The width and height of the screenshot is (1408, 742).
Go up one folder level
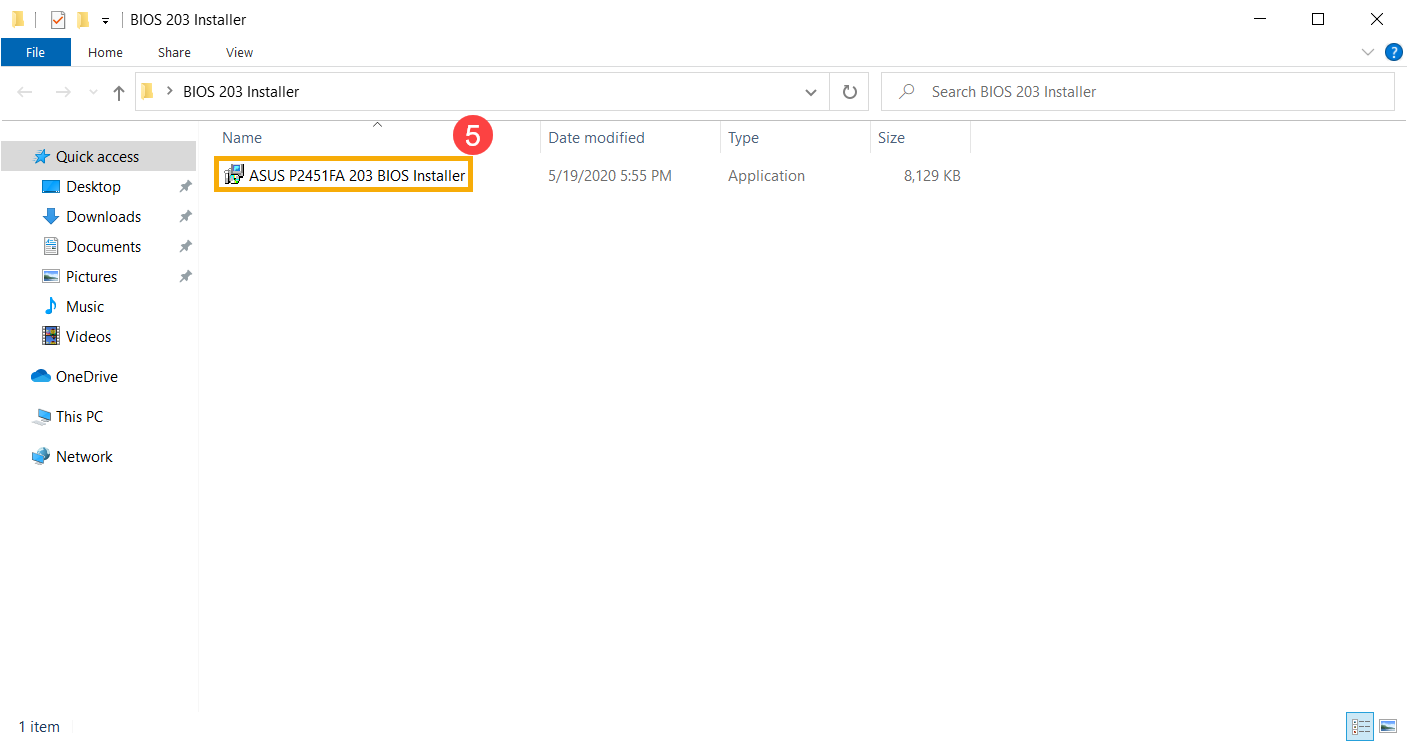coord(119,92)
